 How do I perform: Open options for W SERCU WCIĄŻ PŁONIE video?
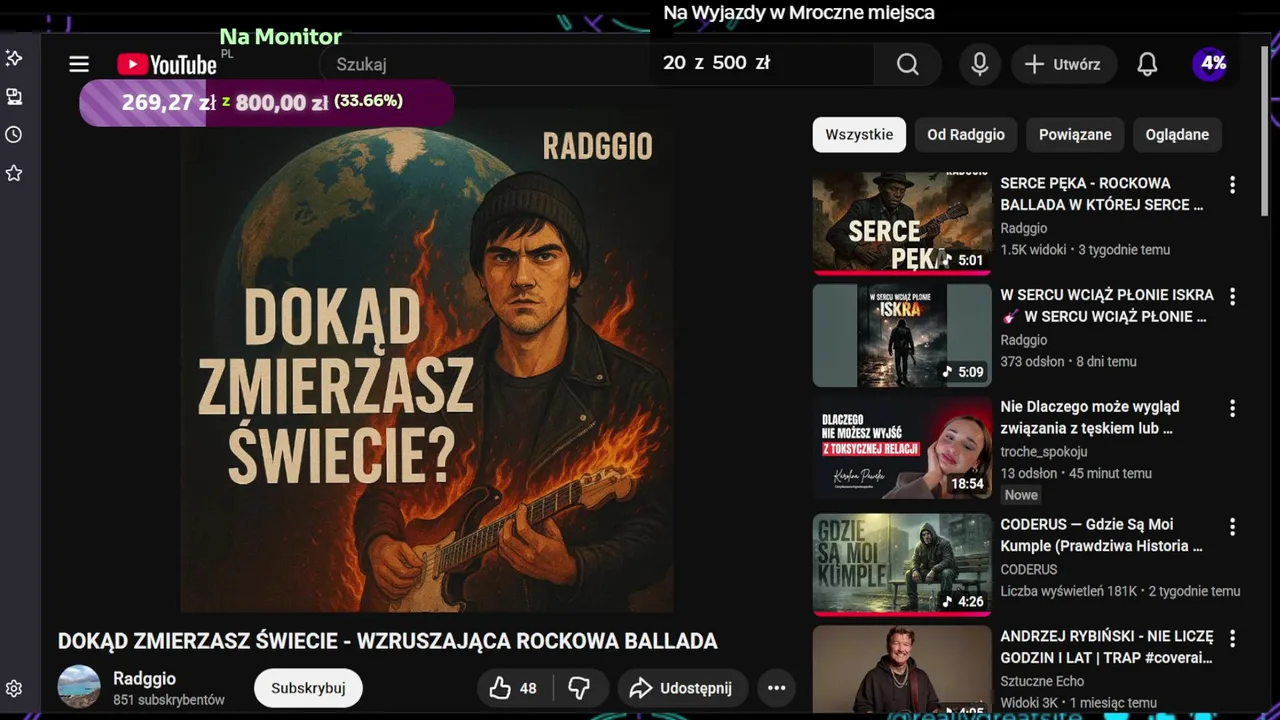coord(1232,297)
